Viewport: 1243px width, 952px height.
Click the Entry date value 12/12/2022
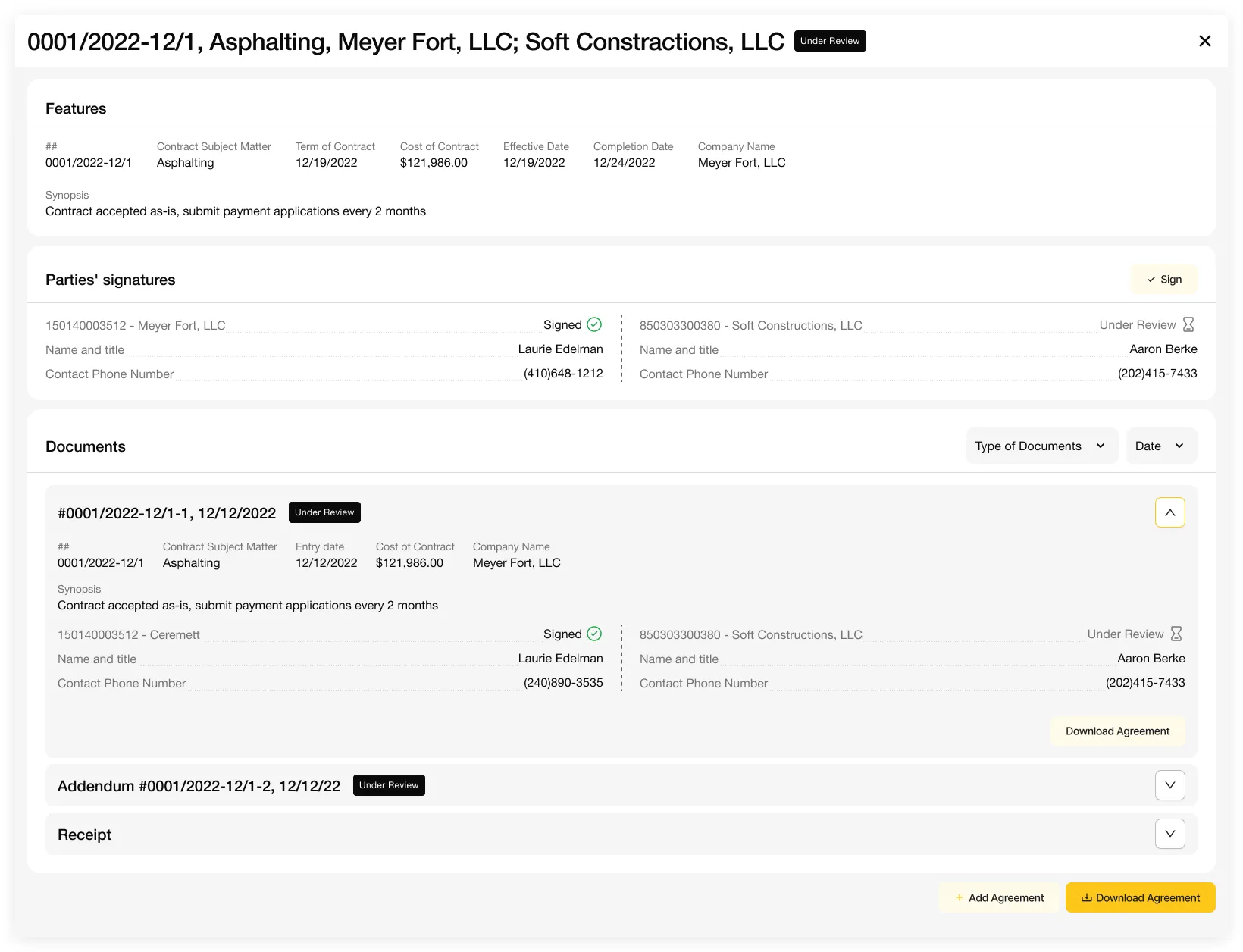pos(327,563)
